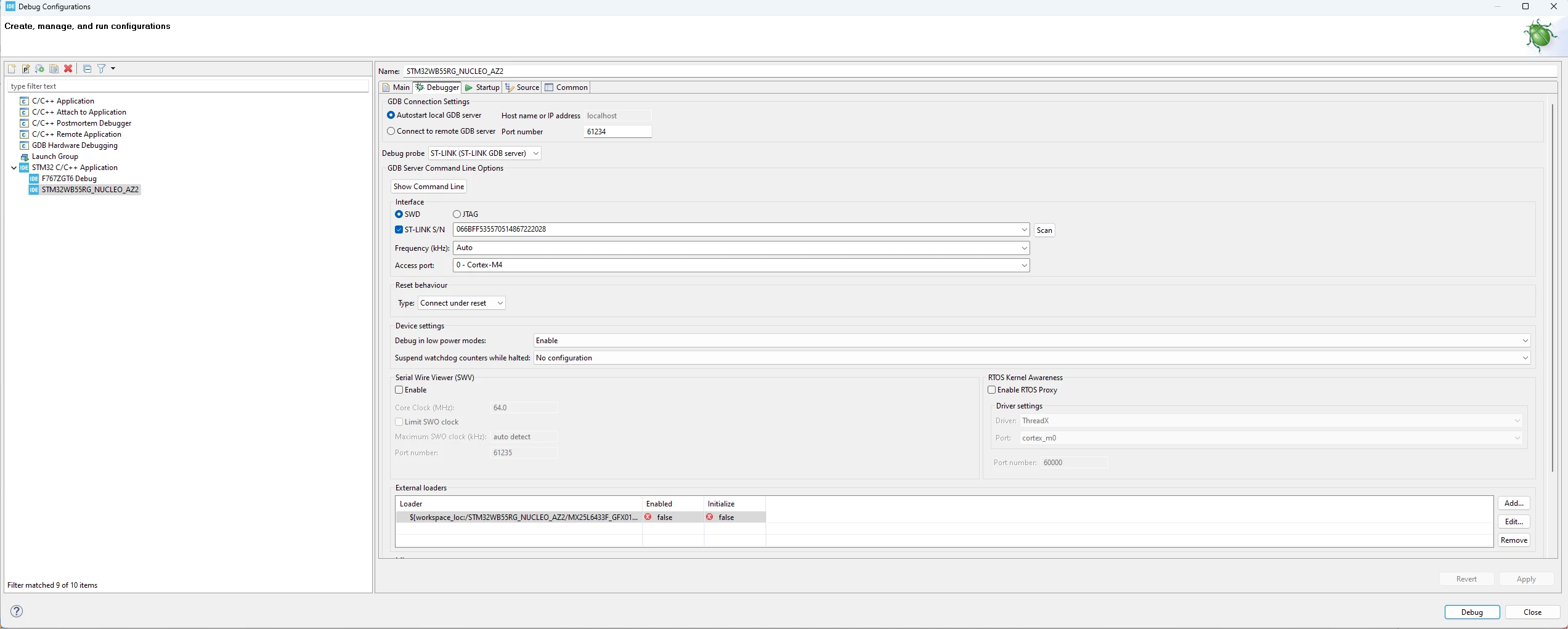This screenshot has height=629, width=1568.
Task: Check Enable RTOS Proxy
Action: 992,390
